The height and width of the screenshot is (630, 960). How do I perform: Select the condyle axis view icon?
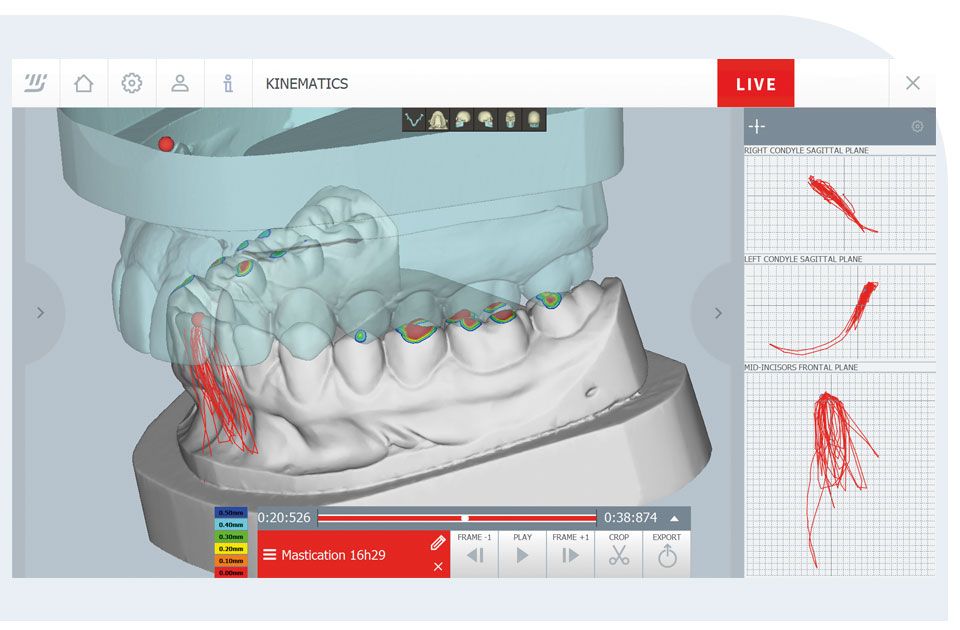coord(414,120)
